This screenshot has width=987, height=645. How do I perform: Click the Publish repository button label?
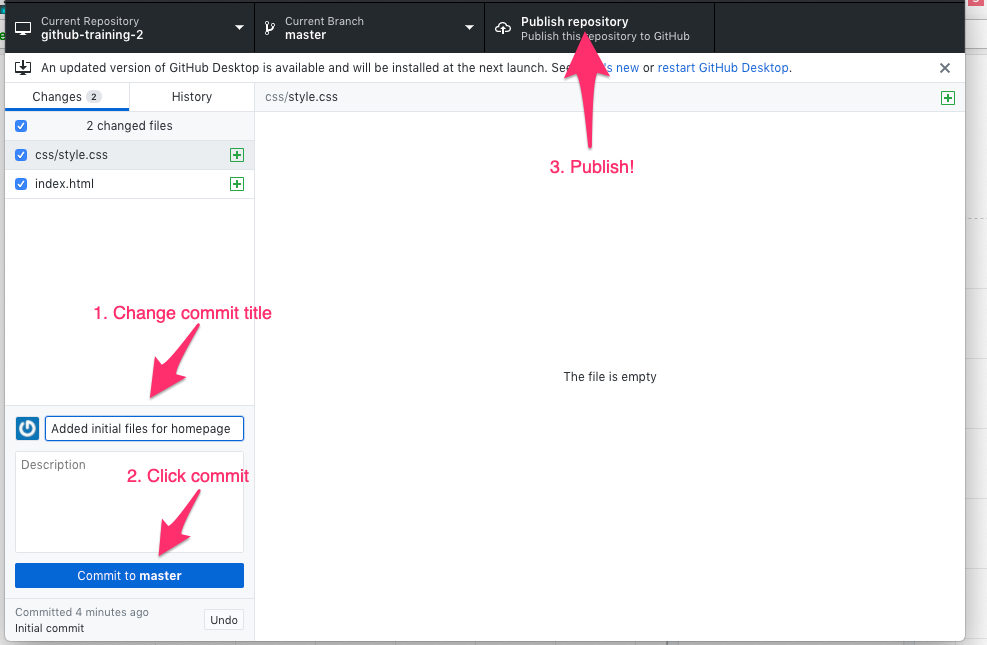575,21
